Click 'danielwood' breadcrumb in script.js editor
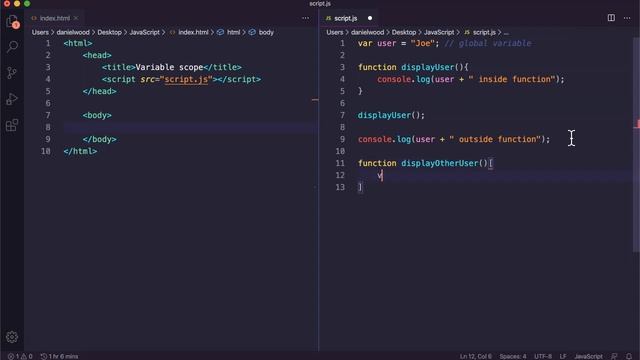Viewport: 640px width, 360px height. pos(367,32)
